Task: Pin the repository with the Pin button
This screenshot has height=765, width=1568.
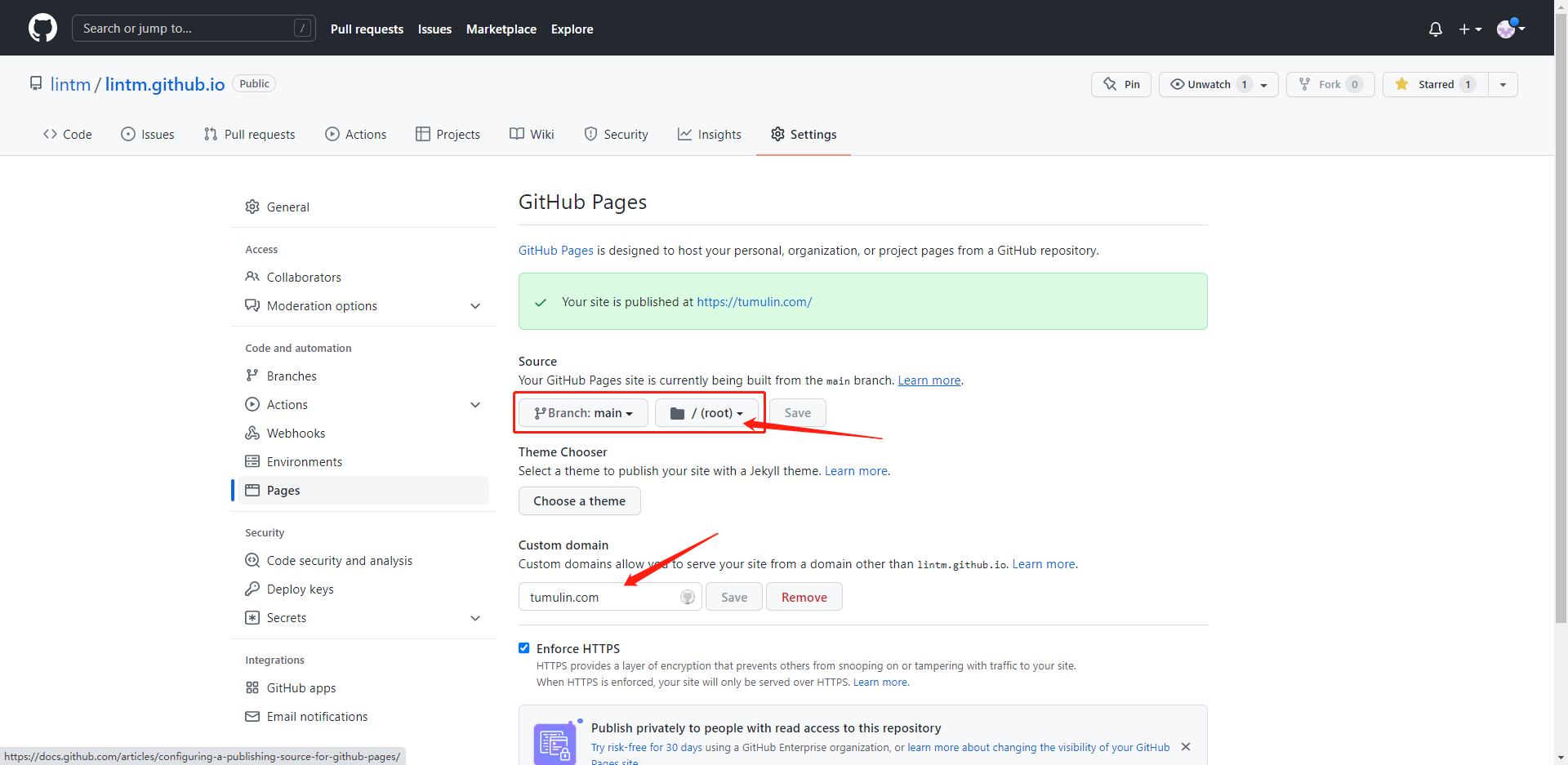Action: 1121,84
